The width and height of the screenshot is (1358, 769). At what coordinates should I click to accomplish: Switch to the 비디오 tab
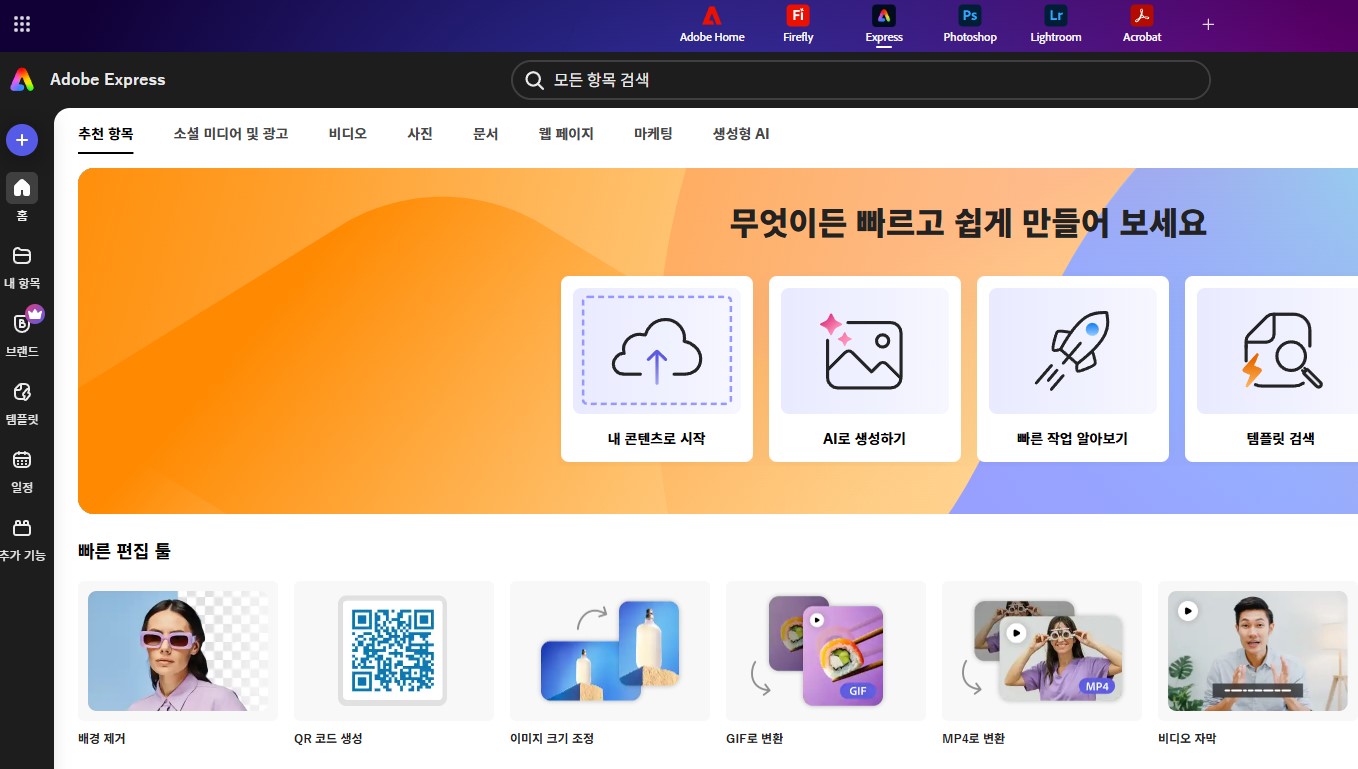pyautogui.click(x=347, y=133)
